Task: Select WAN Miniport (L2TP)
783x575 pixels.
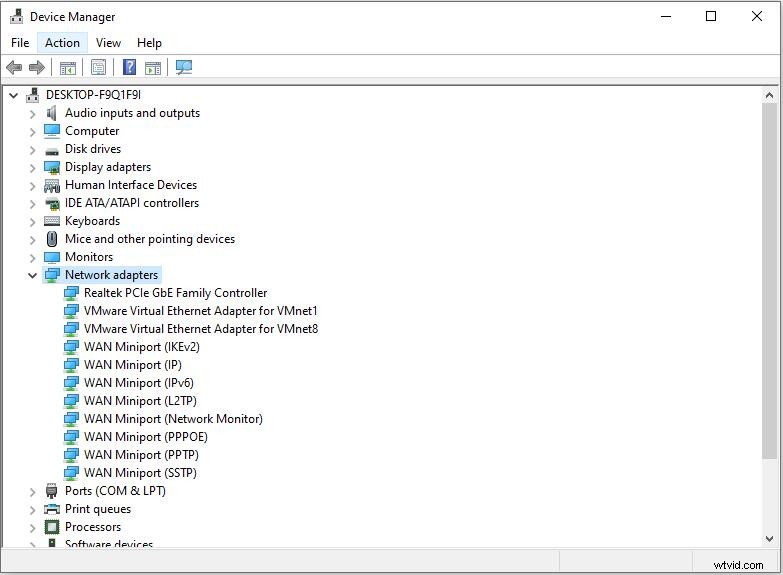Action: [x=140, y=401]
